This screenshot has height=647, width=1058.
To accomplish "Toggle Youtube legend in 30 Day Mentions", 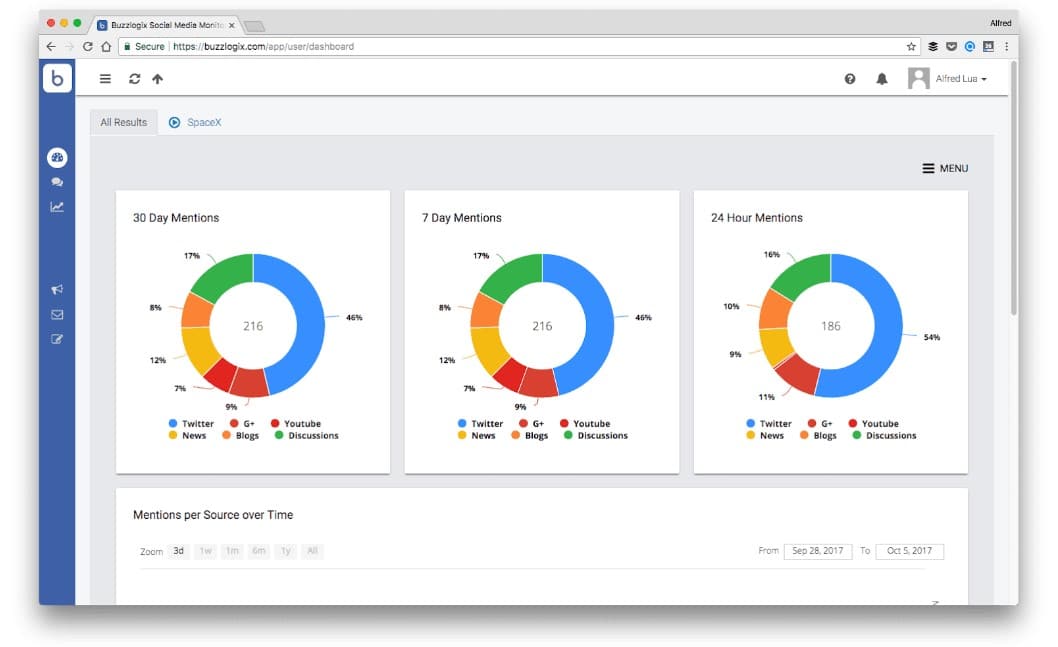I will pos(296,424).
